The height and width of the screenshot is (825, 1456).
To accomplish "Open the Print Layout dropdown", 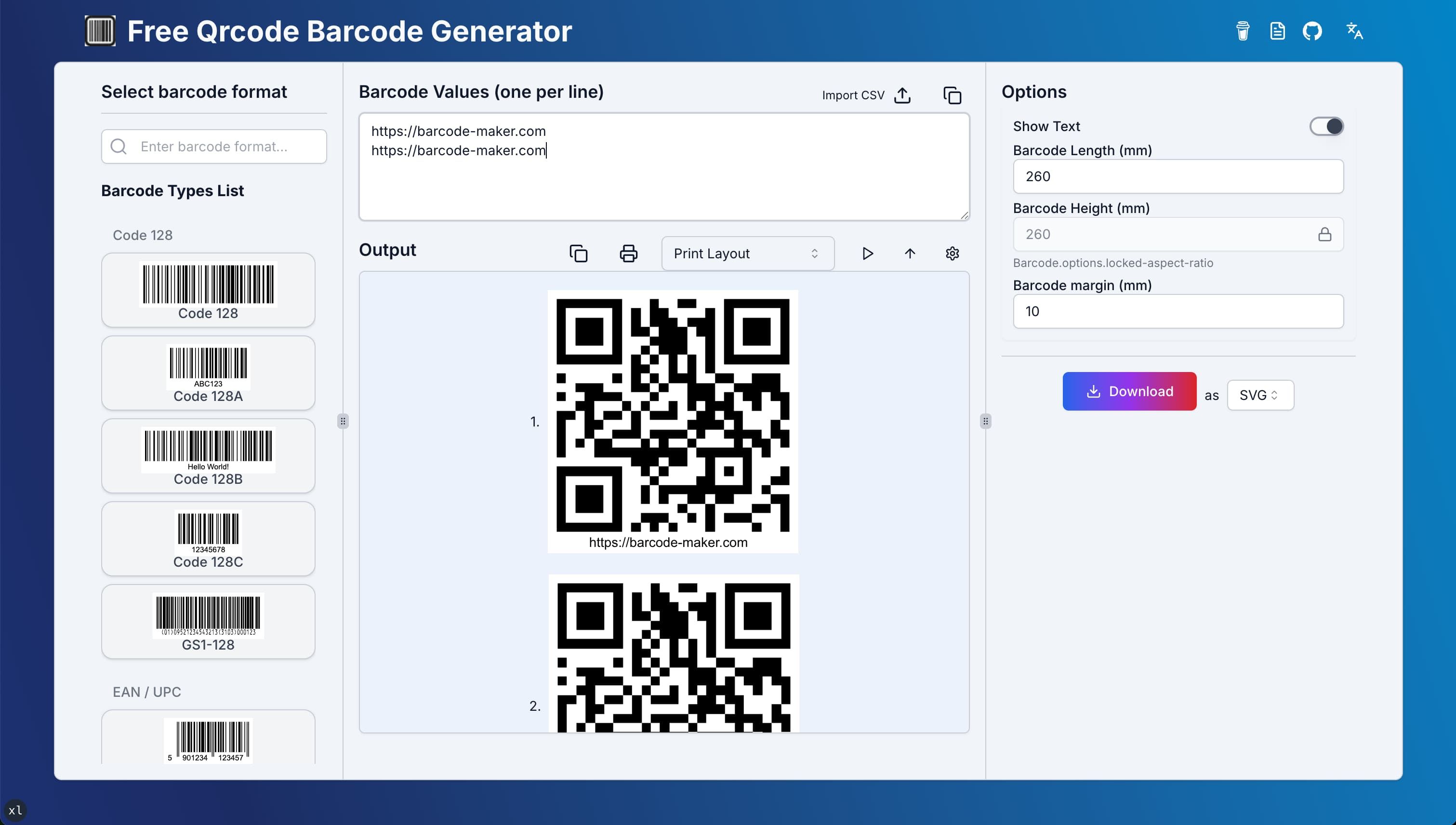I will click(x=747, y=253).
